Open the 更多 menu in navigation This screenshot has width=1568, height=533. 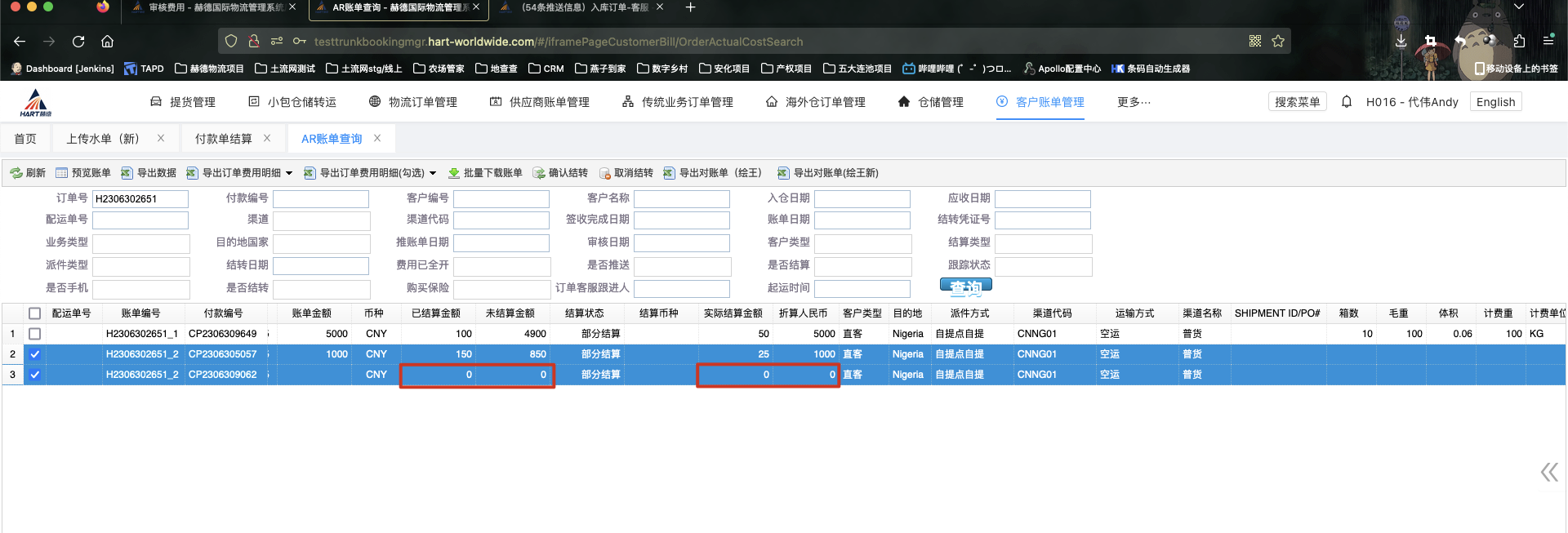(x=1134, y=102)
